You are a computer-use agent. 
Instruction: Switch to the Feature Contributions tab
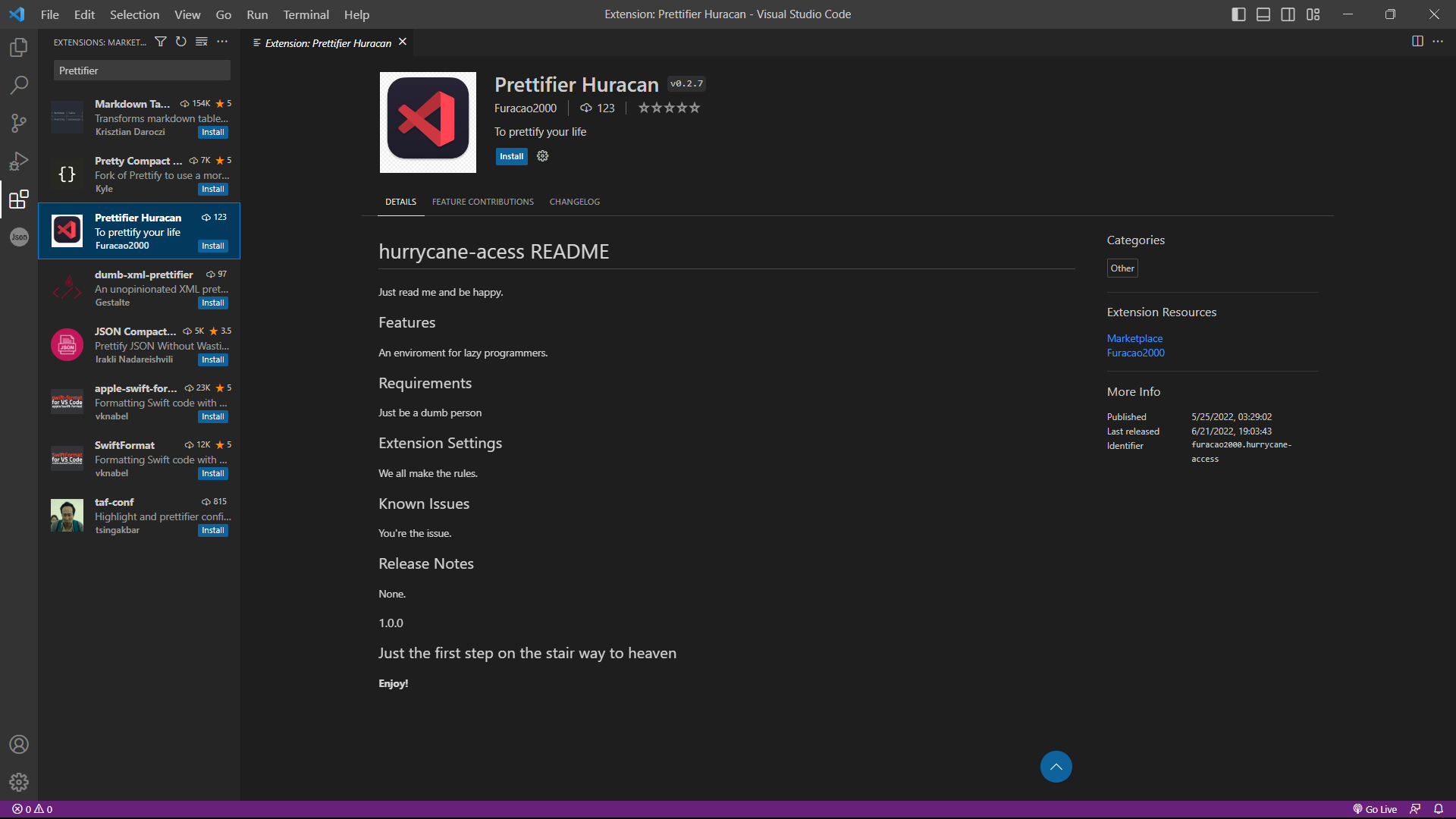tap(483, 202)
